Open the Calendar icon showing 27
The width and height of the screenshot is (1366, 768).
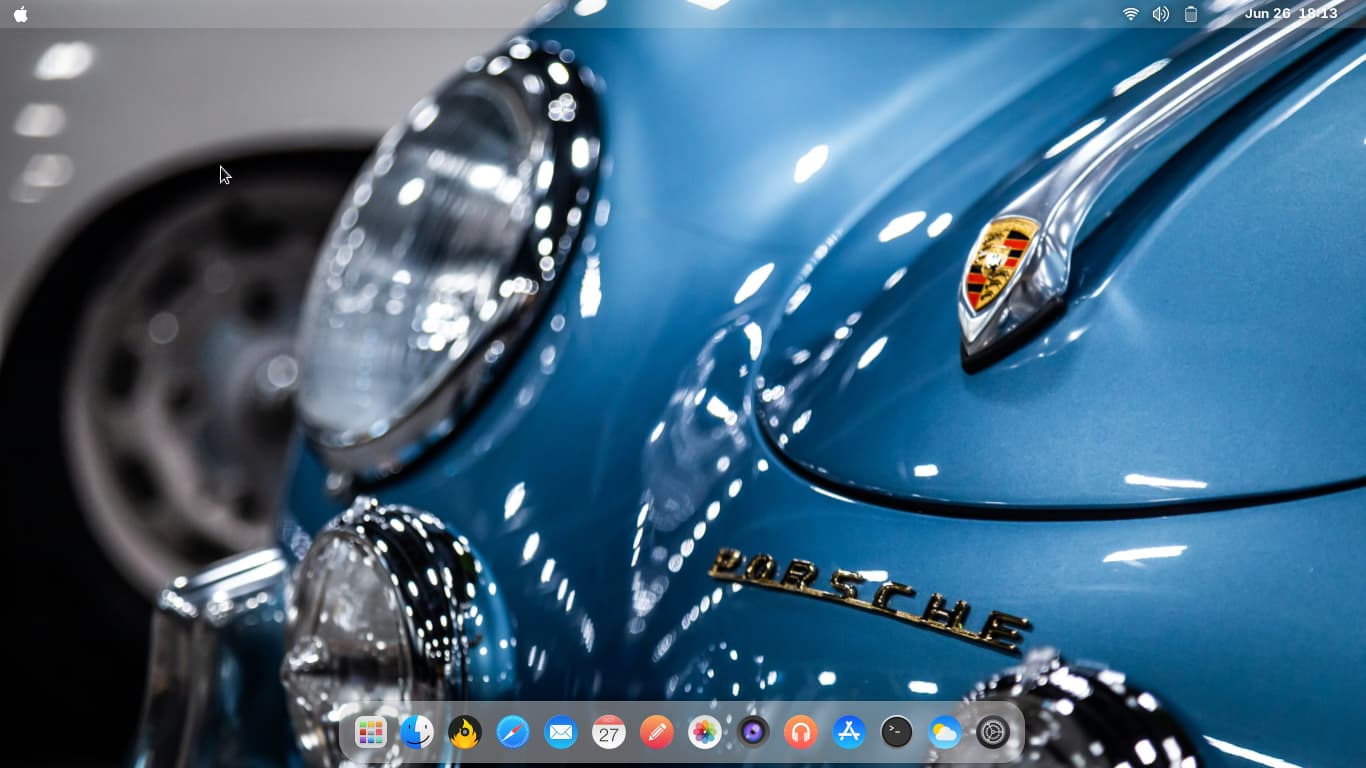click(609, 733)
